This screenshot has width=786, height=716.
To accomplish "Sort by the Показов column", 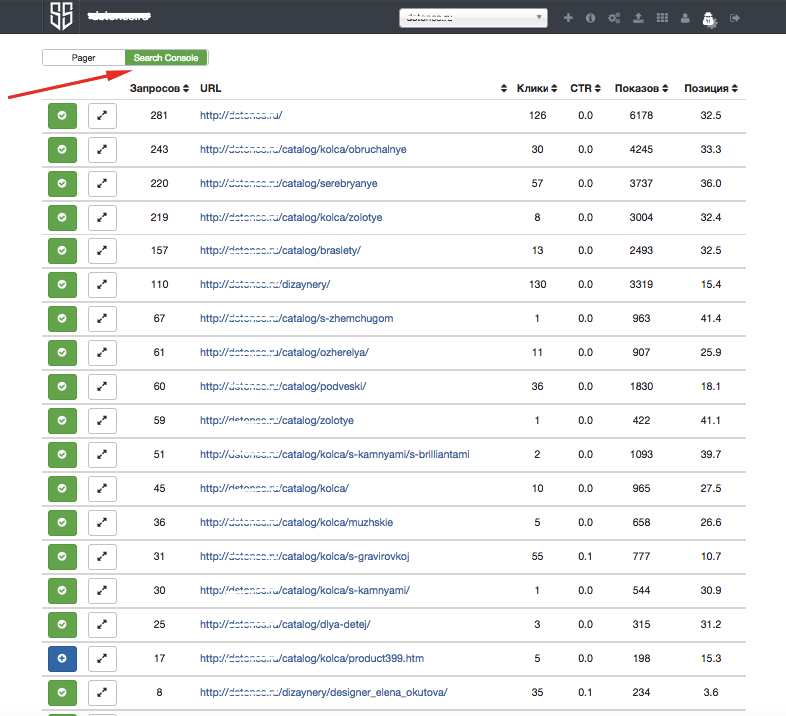I will pyautogui.click(x=641, y=88).
